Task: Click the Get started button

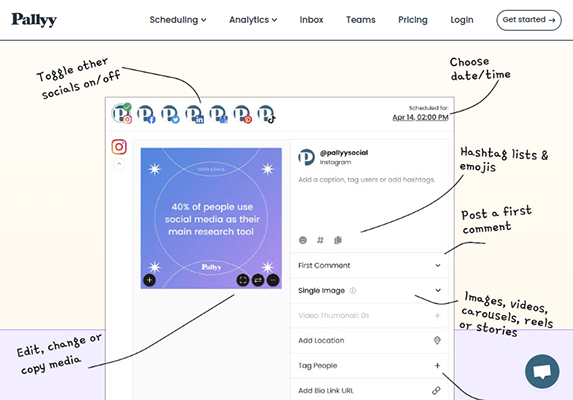Action: pyautogui.click(x=529, y=20)
